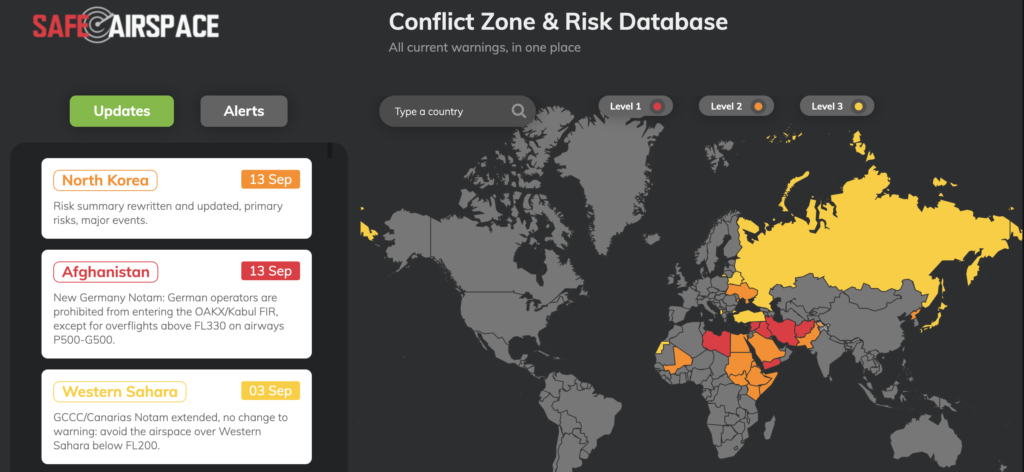Open the Western Sahara country link

[x=120, y=391]
